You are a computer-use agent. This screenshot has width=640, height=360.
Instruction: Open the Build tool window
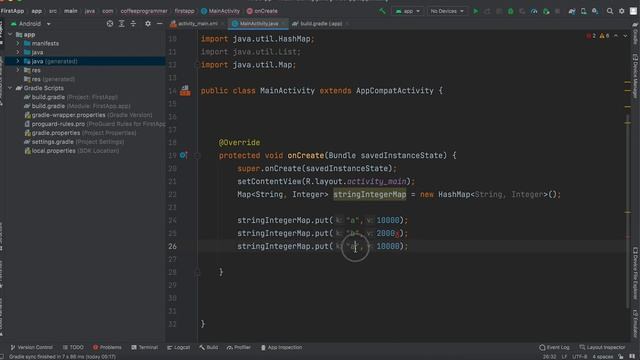point(209,347)
